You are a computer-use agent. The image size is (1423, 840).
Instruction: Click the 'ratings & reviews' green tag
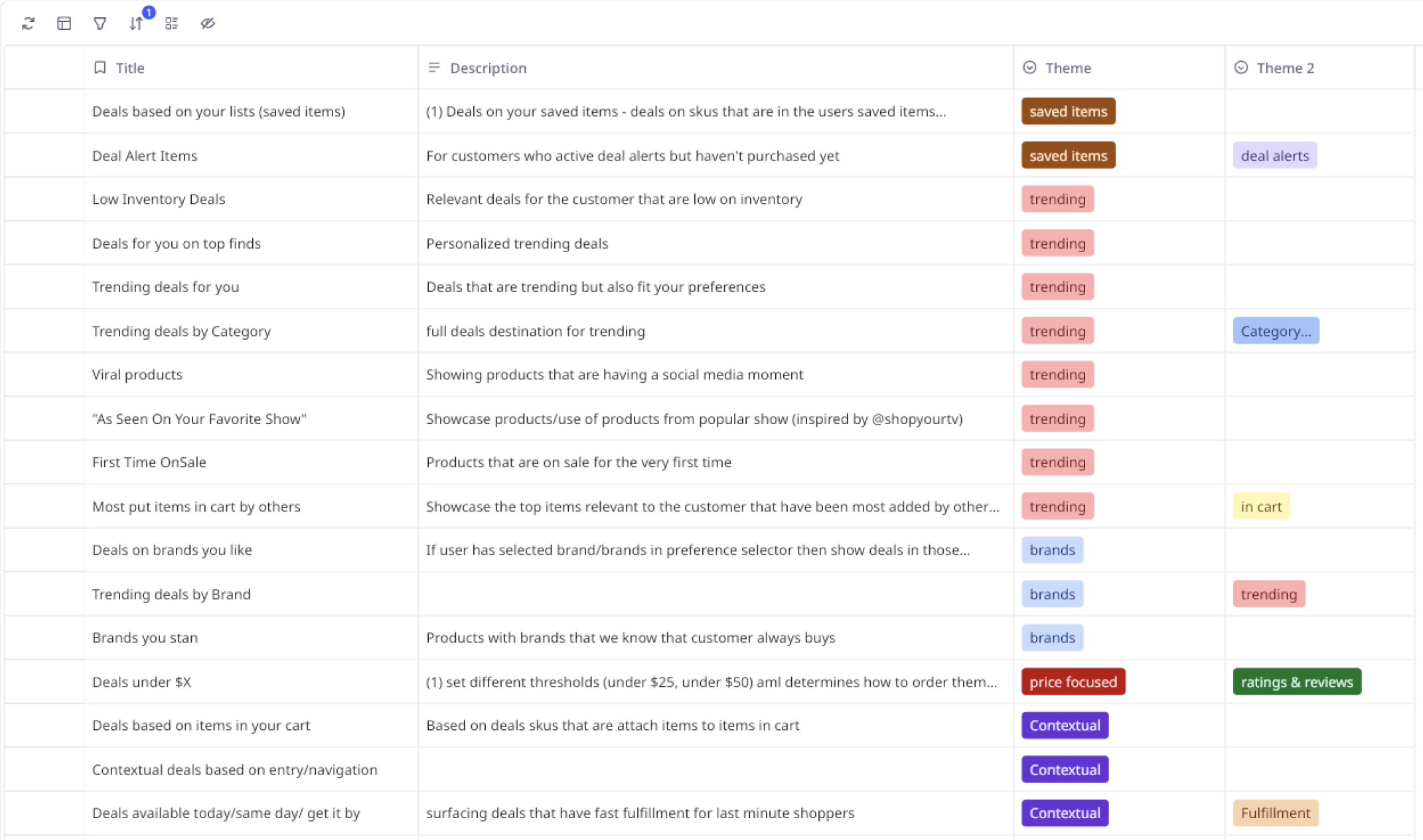(1296, 682)
